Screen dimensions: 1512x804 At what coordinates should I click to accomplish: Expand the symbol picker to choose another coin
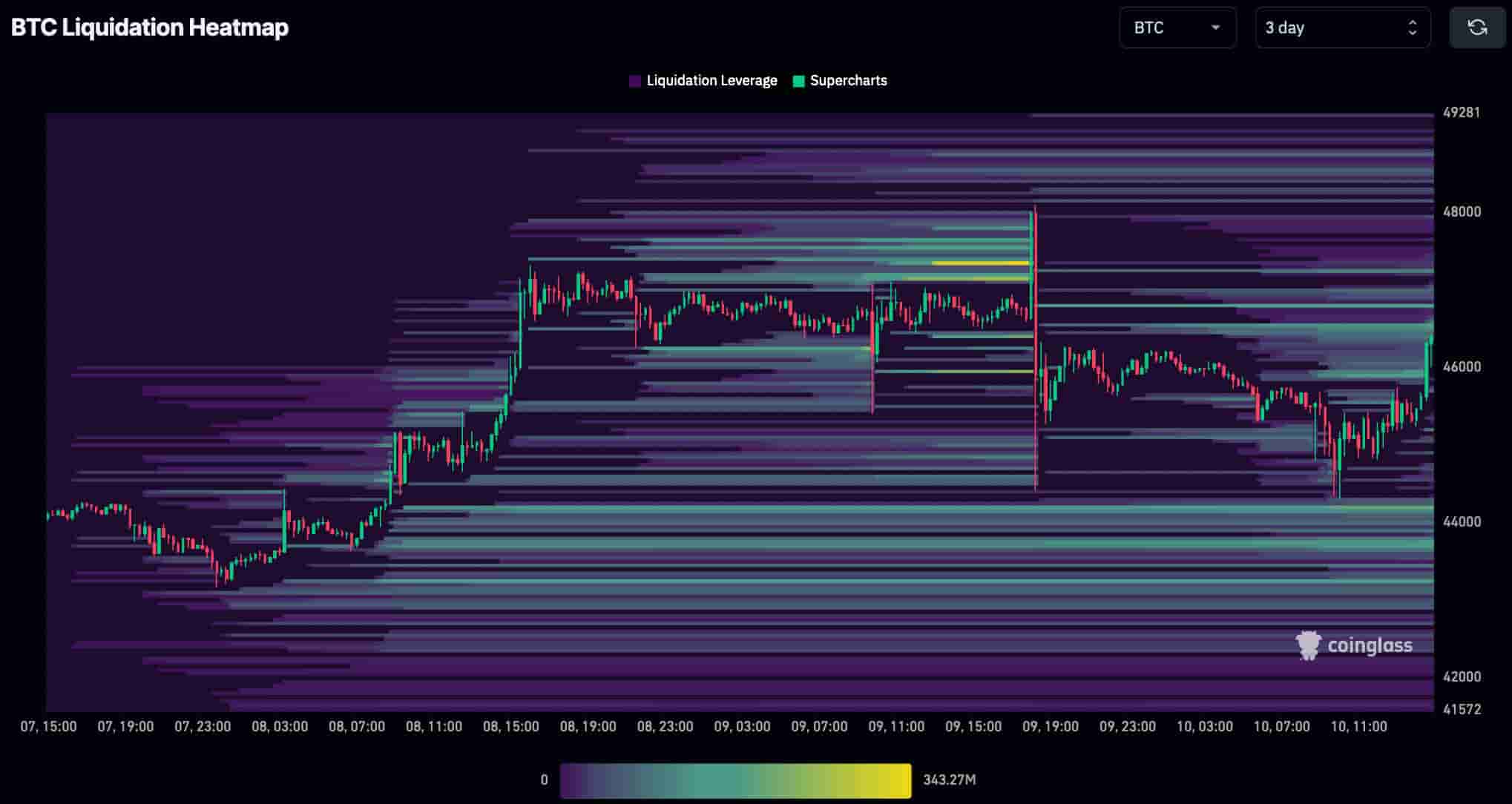[1177, 28]
